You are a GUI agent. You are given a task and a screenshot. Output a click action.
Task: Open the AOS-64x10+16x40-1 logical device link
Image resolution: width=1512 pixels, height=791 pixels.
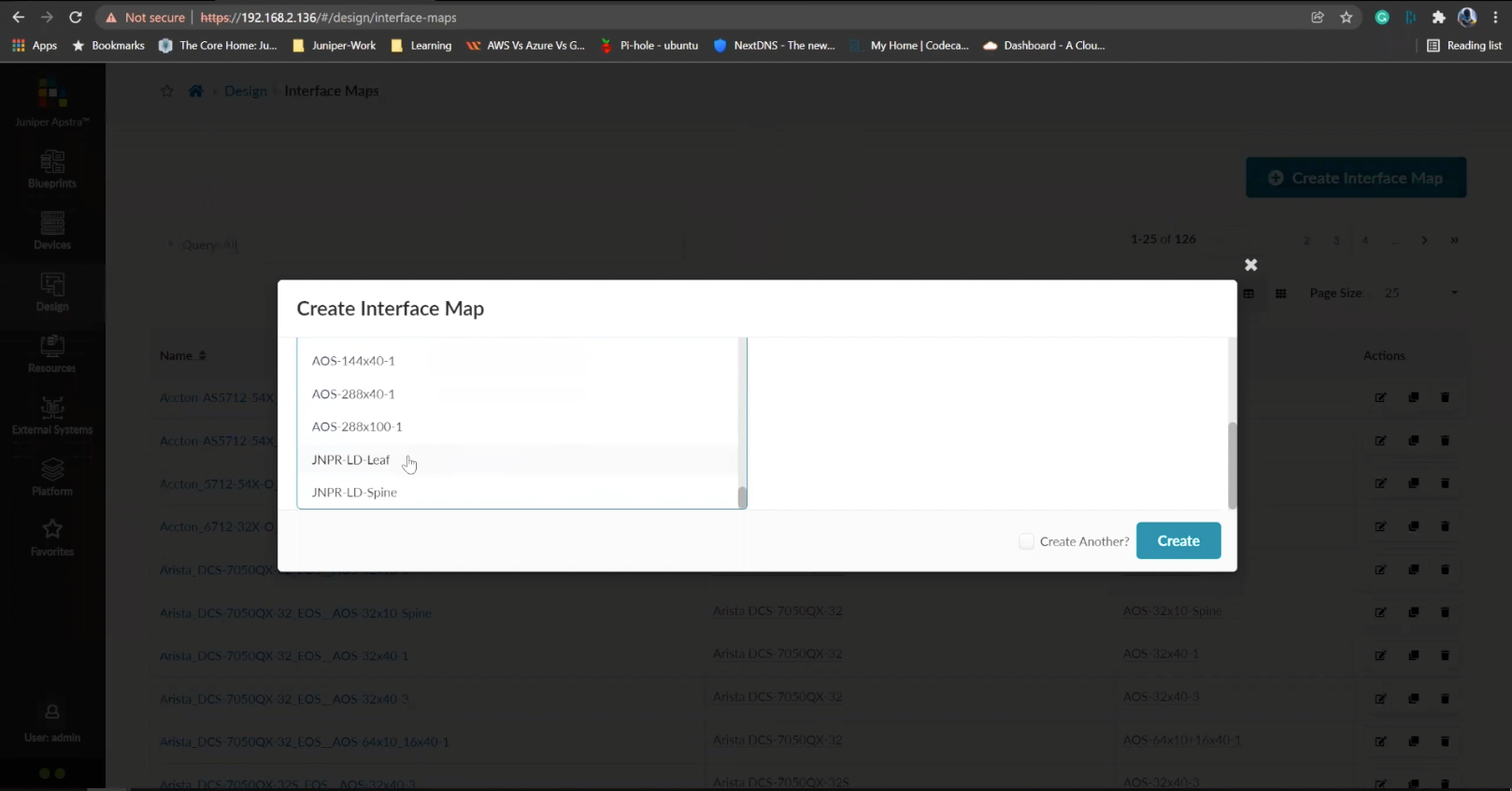(x=1182, y=740)
